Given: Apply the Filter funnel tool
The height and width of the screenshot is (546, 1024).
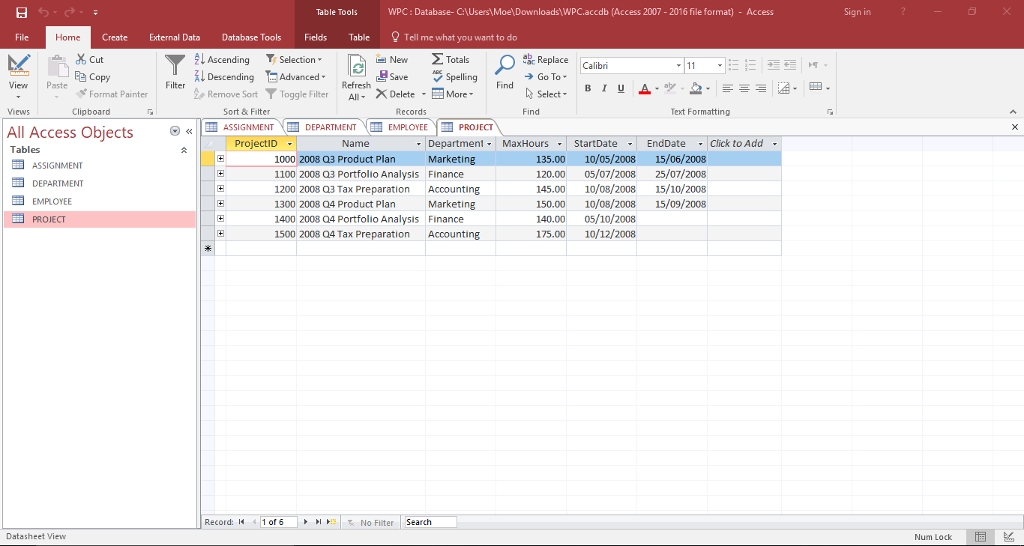Looking at the screenshot, I should (175, 72).
